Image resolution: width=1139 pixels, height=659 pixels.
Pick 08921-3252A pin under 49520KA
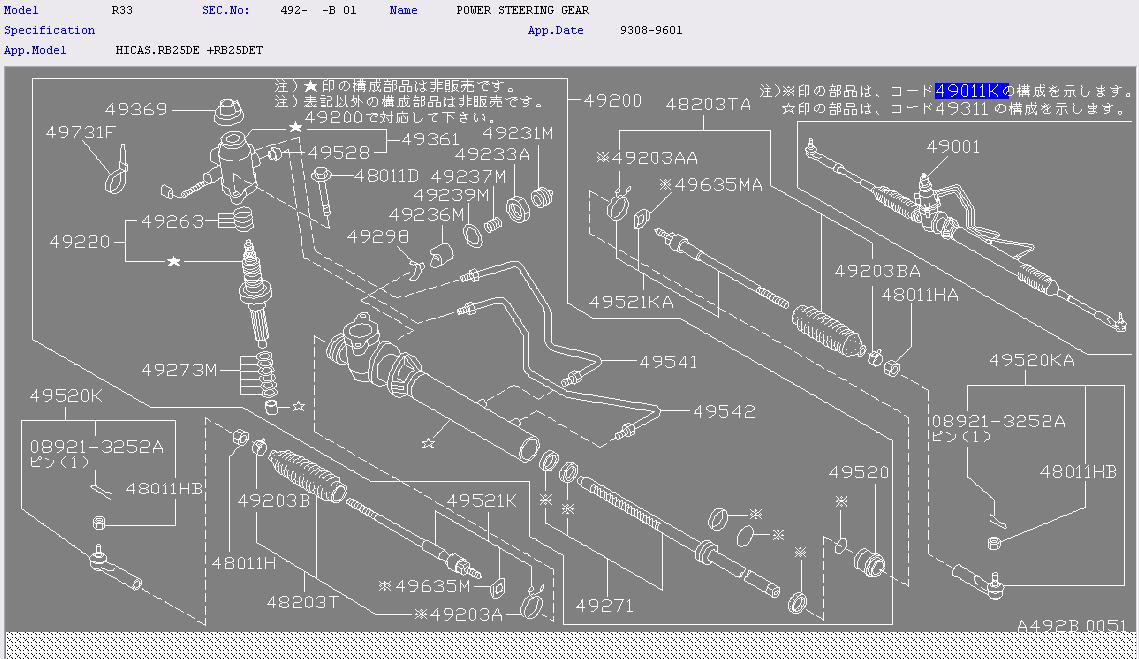(x=999, y=421)
